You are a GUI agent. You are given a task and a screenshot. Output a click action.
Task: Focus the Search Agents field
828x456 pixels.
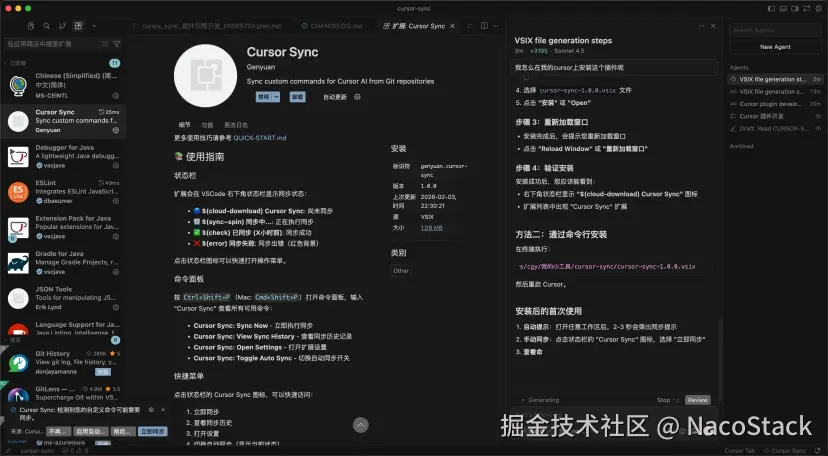[x=775, y=30]
